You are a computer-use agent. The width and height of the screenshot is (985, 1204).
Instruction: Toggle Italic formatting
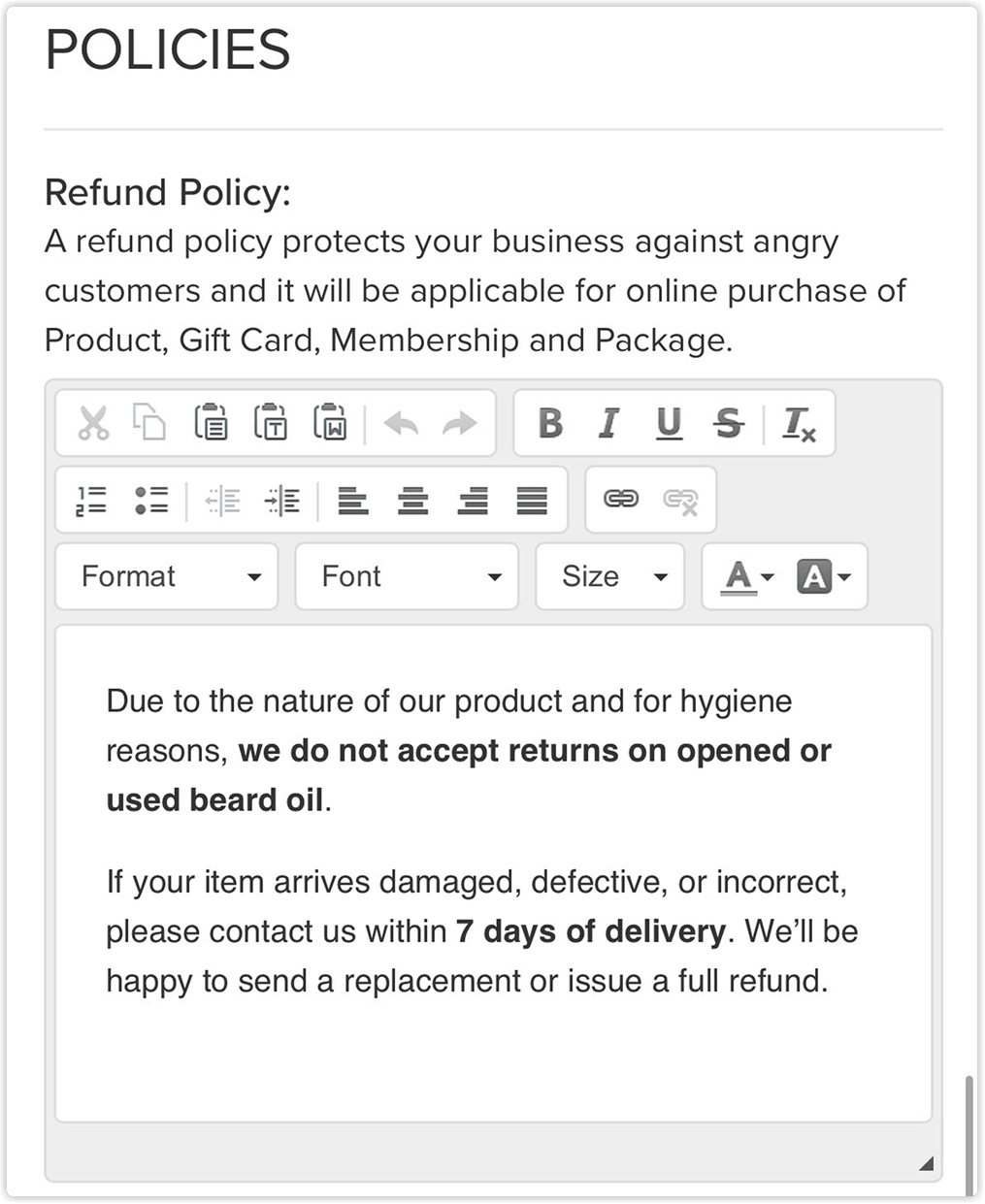click(x=608, y=423)
